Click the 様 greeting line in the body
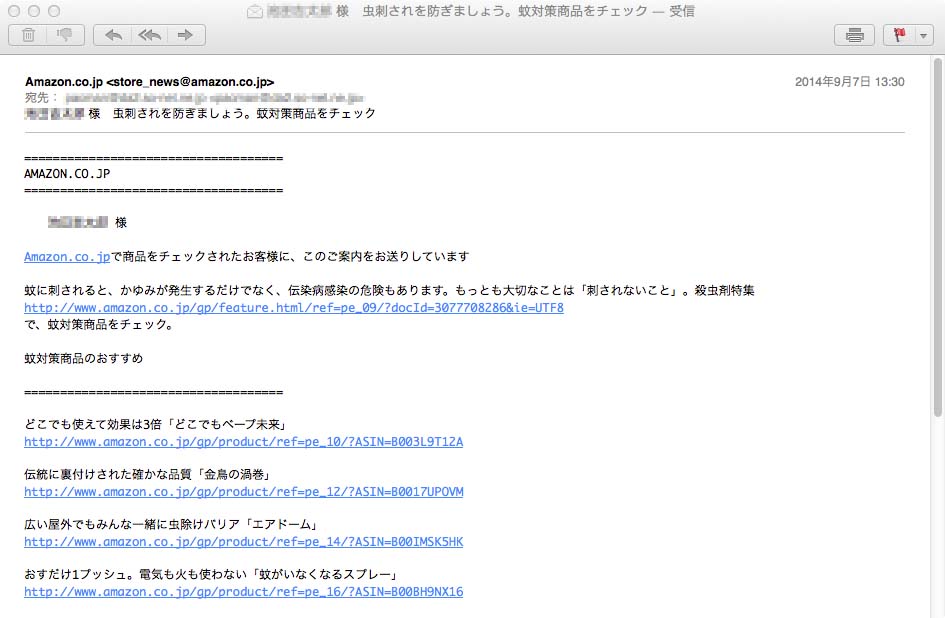Screen dimensions: 945x618 coord(87,223)
